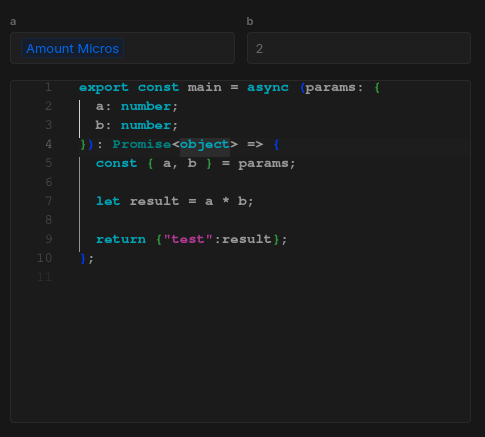Click 'const { a, b } = params;' line
485x437 pixels.
pos(195,163)
